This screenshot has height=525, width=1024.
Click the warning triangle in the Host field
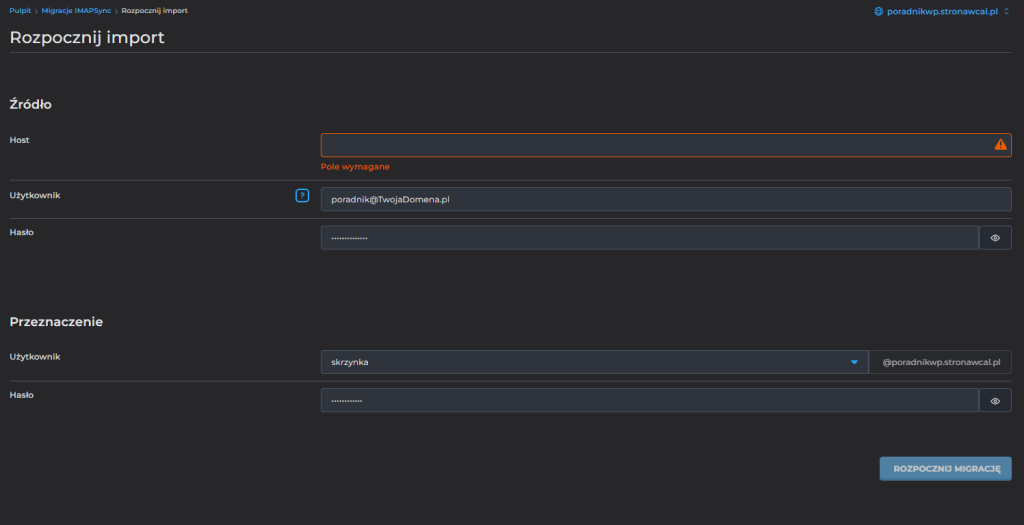(x=1000, y=145)
